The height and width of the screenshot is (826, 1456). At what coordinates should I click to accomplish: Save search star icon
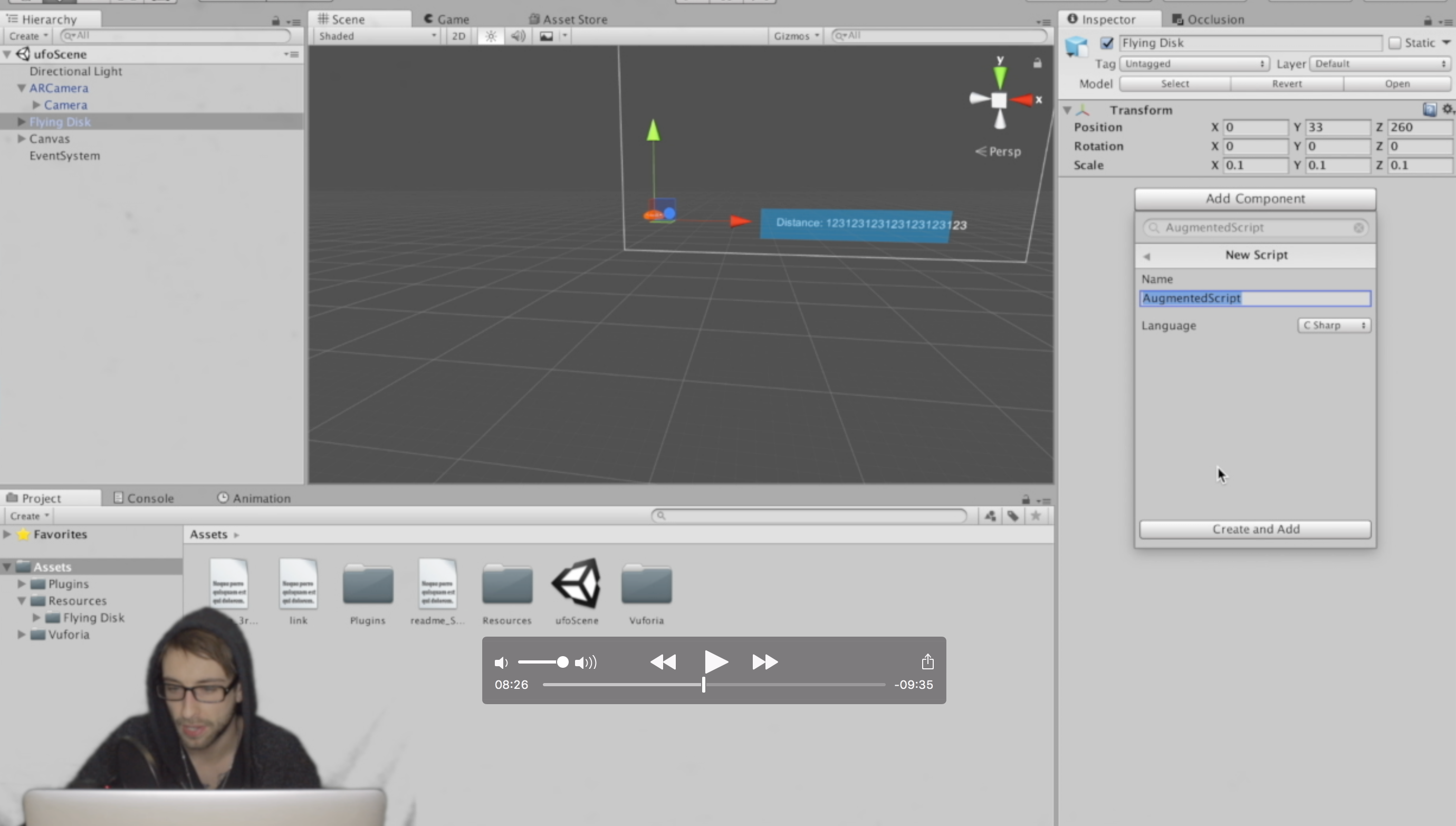point(1036,516)
